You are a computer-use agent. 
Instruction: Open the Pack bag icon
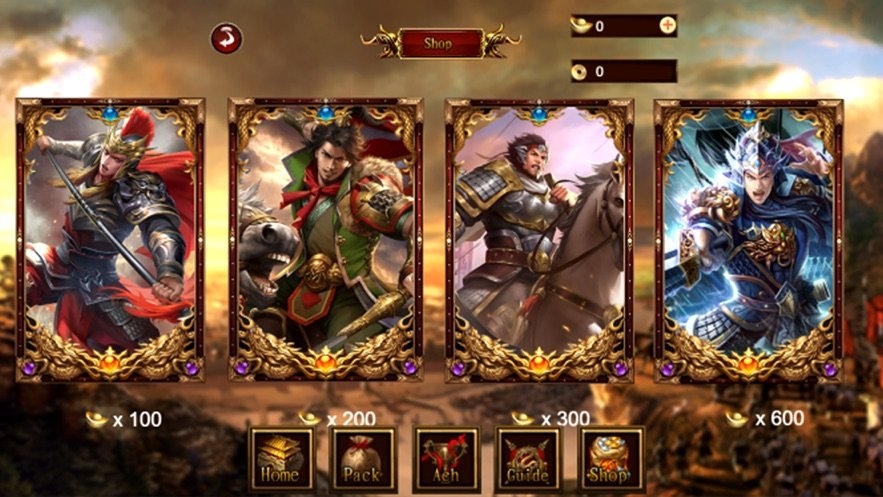click(363, 459)
